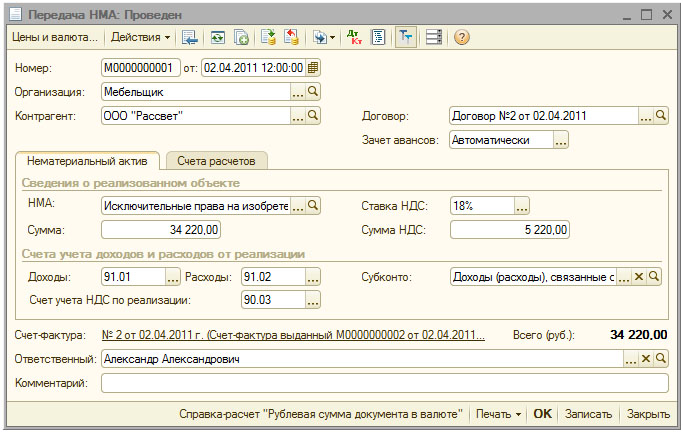Click the Организация field with Мебельщик

[x=196, y=92]
